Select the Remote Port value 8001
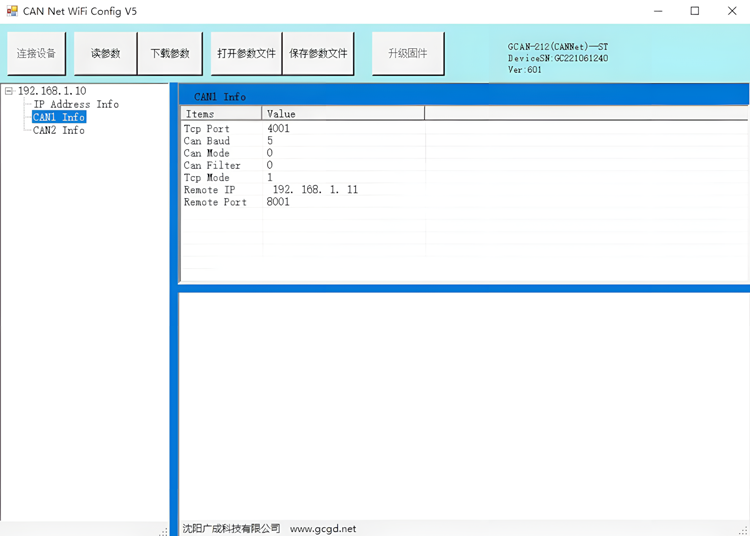This screenshot has height=536, width=750. click(x=279, y=202)
